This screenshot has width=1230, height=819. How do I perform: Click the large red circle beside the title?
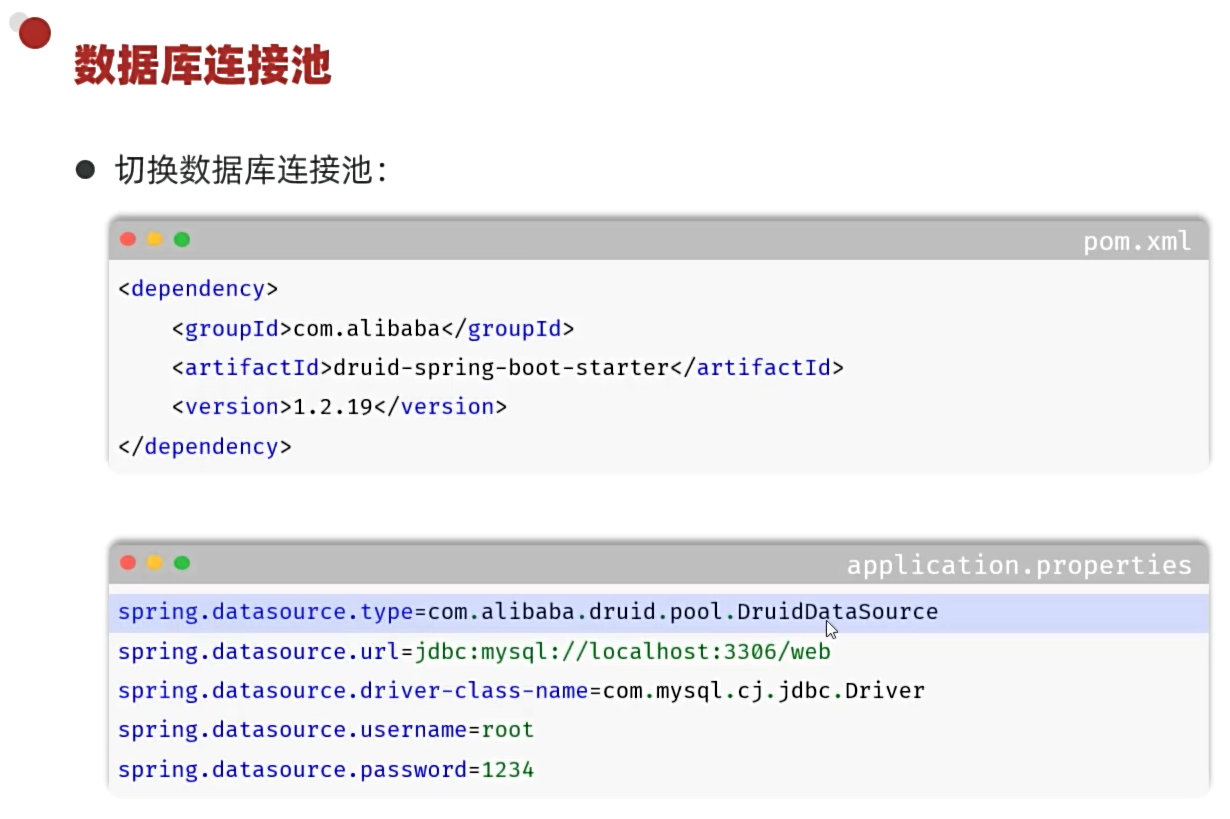pyautogui.click(x=35, y=33)
